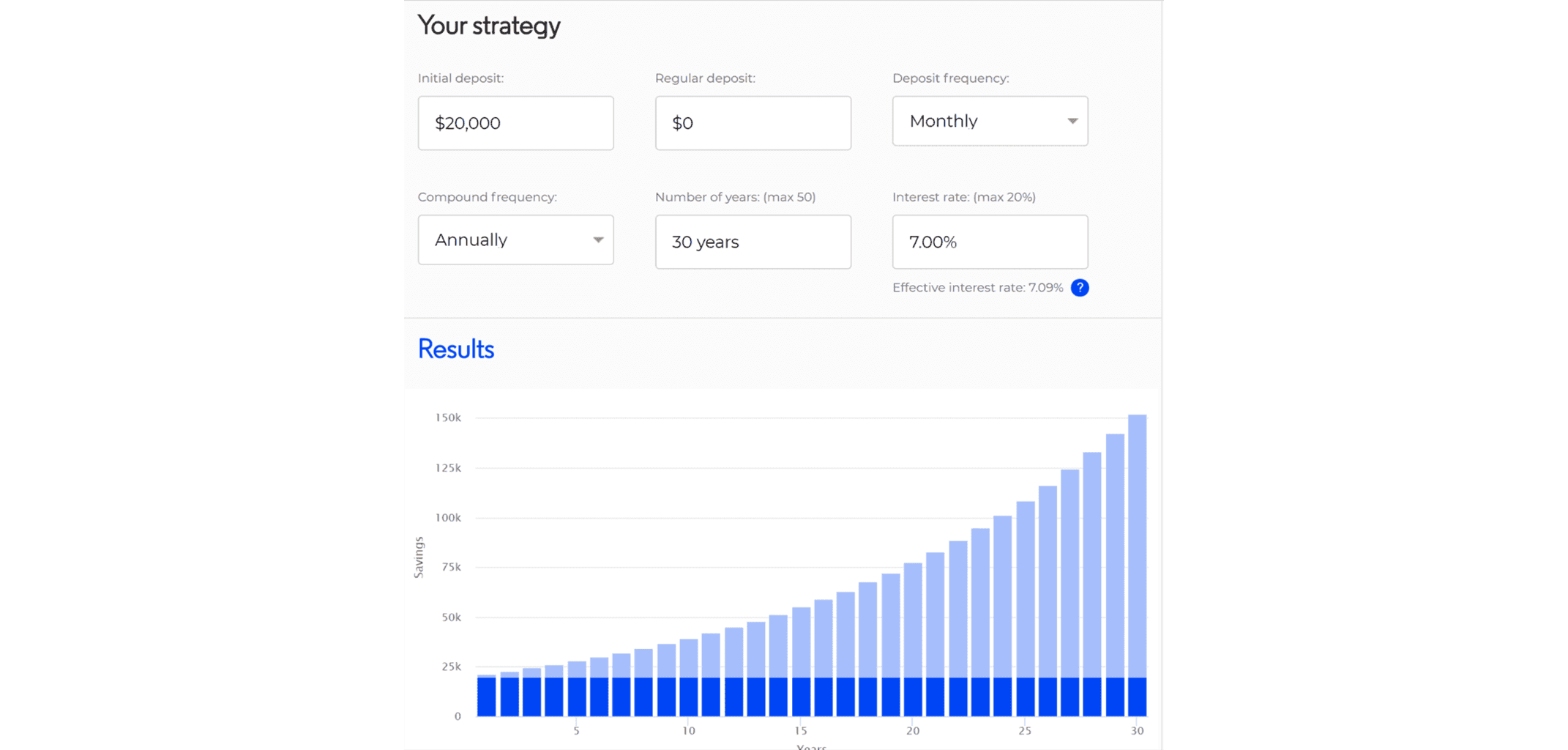Image resolution: width=1568 pixels, height=750 pixels.
Task: Click the Results heading
Action: pyautogui.click(x=455, y=349)
